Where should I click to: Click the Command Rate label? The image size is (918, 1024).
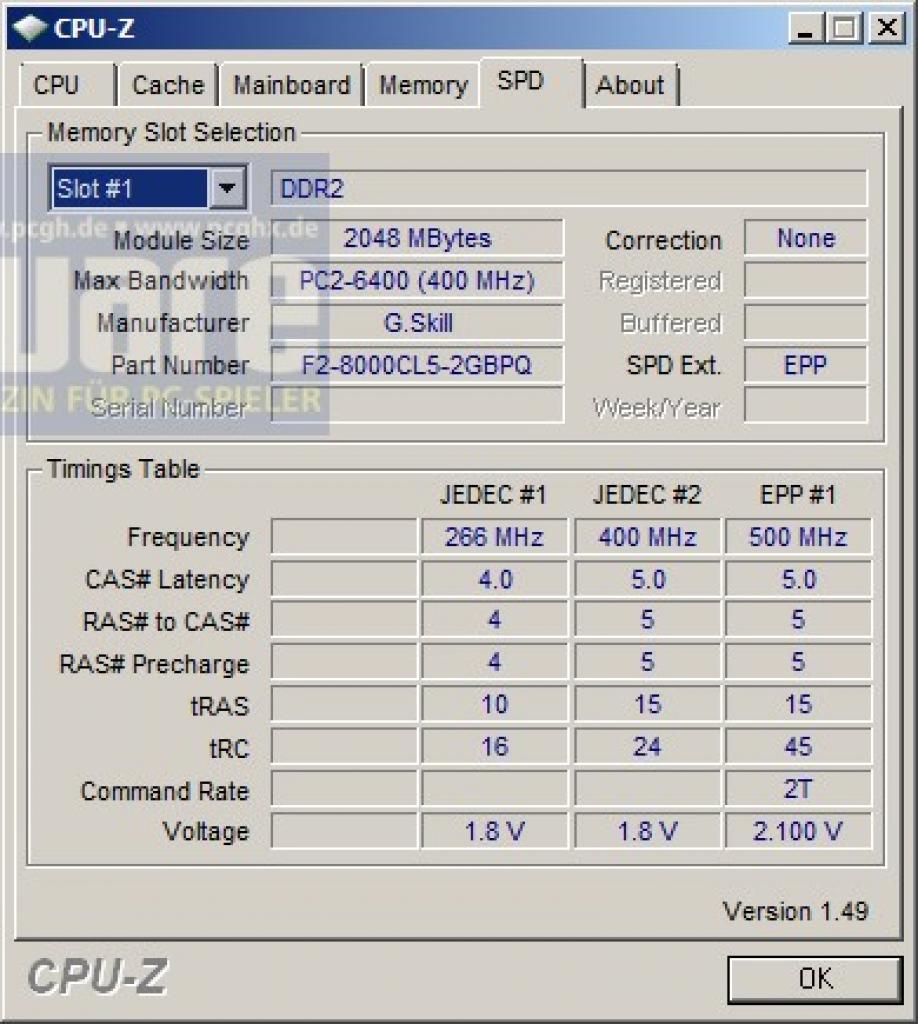click(165, 791)
